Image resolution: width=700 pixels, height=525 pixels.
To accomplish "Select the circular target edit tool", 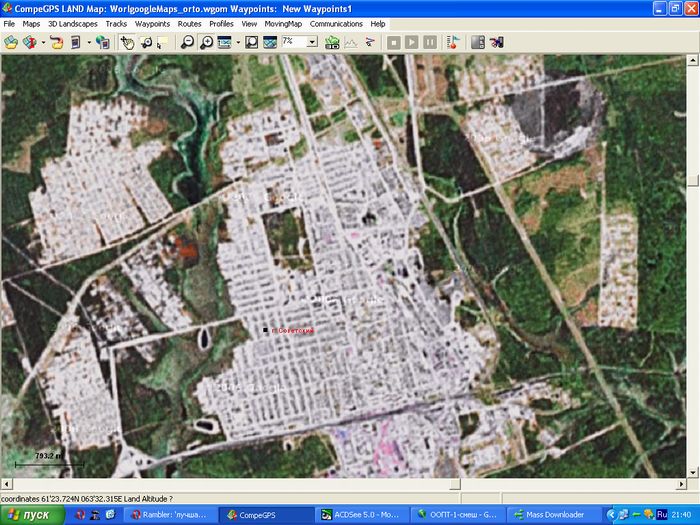I will [x=146, y=42].
